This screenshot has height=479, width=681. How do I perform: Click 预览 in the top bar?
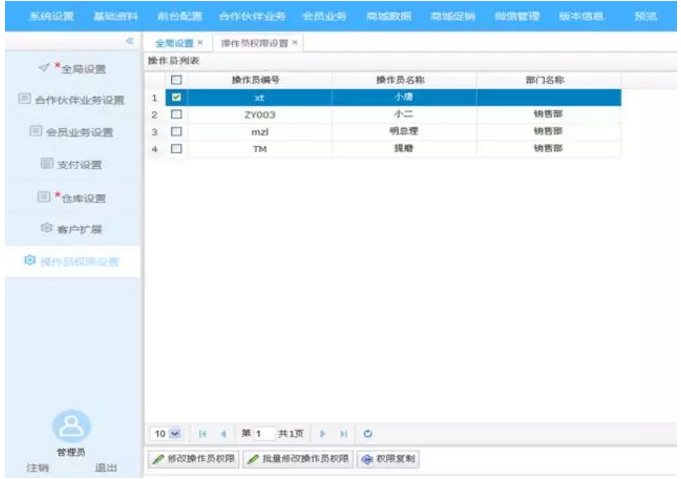(646, 17)
